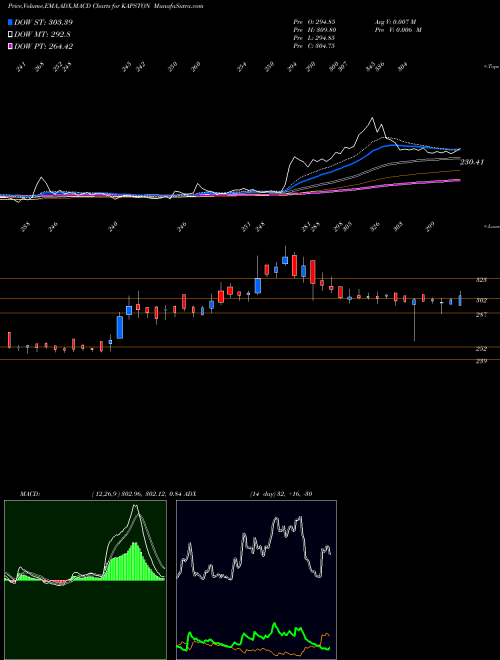Click the white price line peak in EMA chart
The image size is (500, 660).
point(372,119)
